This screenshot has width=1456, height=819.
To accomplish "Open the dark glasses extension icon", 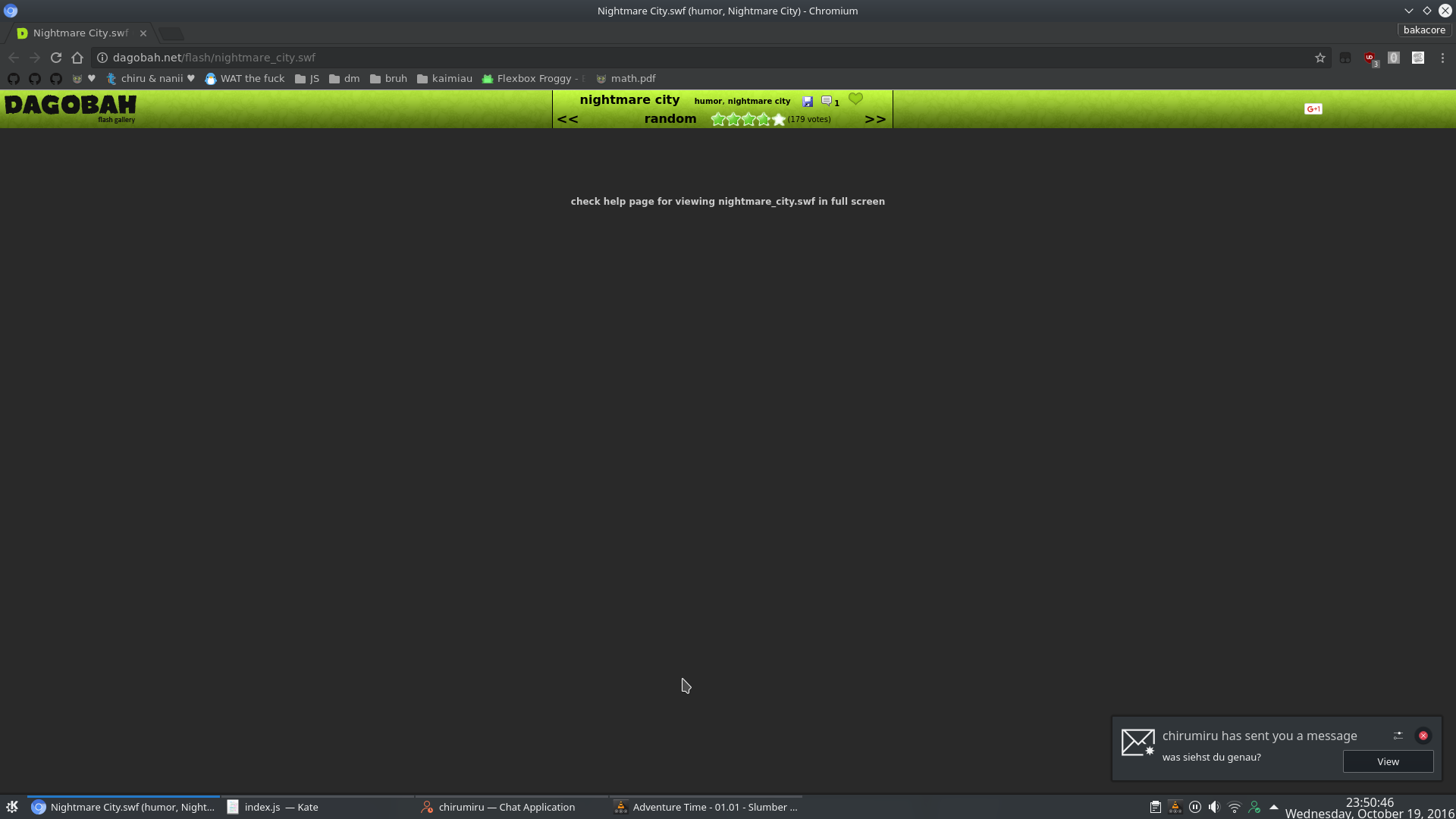I will click(x=1345, y=58).
